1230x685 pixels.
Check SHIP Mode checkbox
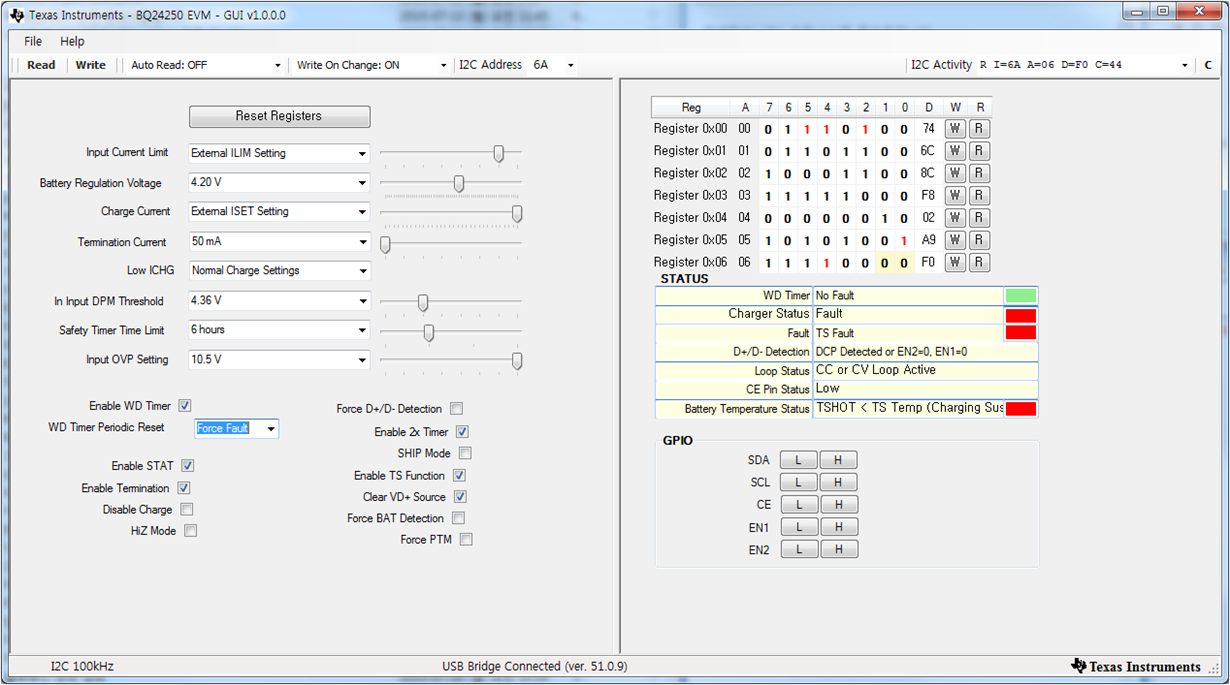coord(465,454)
